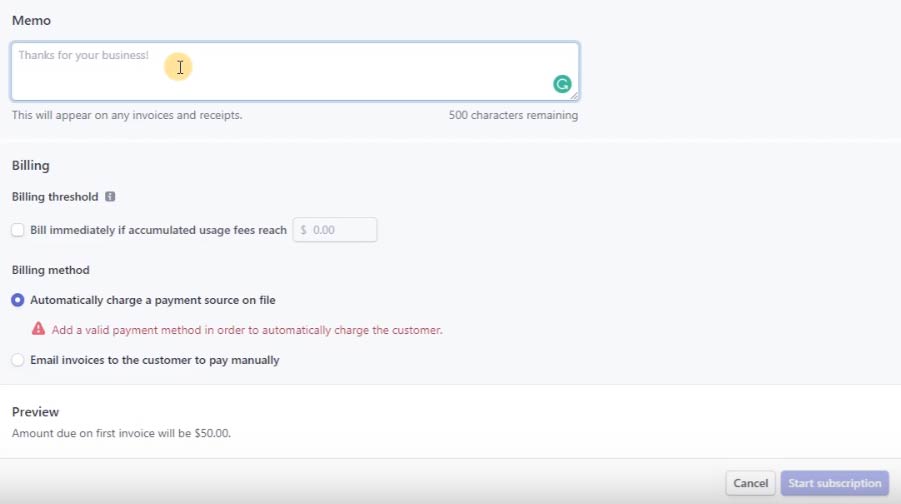Click the 'Preview' heading
This screenshot has height=504, width=901.
(x=36, y=412)
